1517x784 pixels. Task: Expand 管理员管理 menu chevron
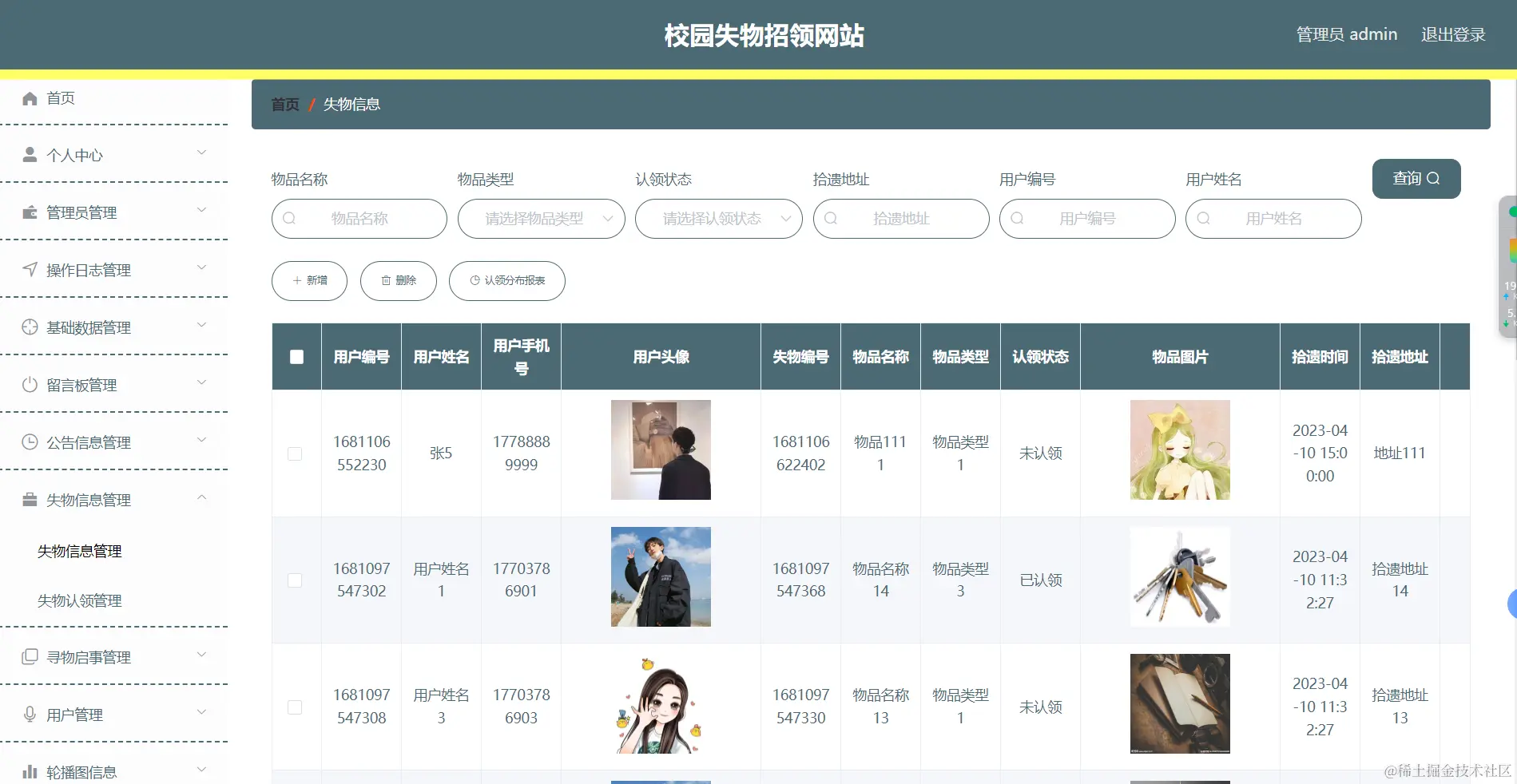[x=202, y=210]
